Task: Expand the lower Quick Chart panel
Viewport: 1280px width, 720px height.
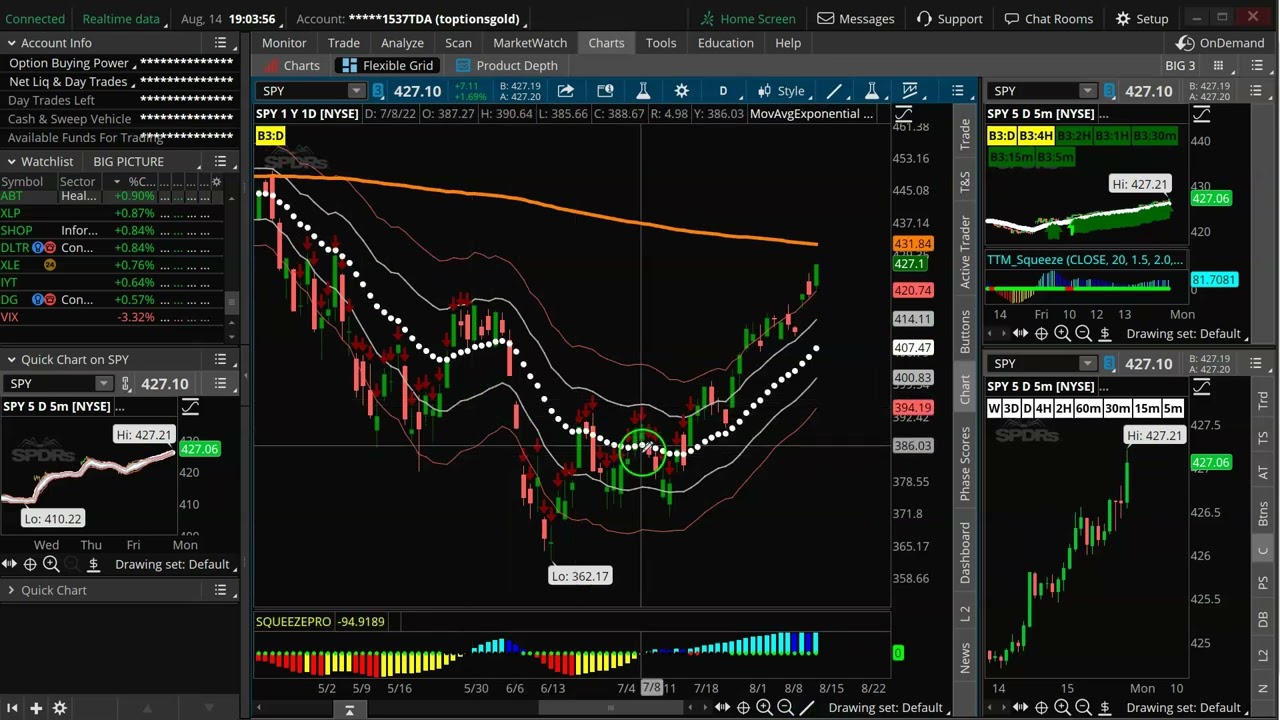Action: [11, 590]
